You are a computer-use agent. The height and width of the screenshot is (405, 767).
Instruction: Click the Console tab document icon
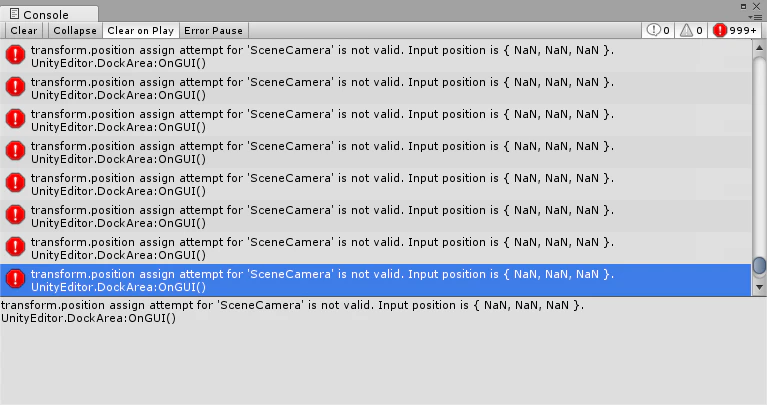coord(15,14)
